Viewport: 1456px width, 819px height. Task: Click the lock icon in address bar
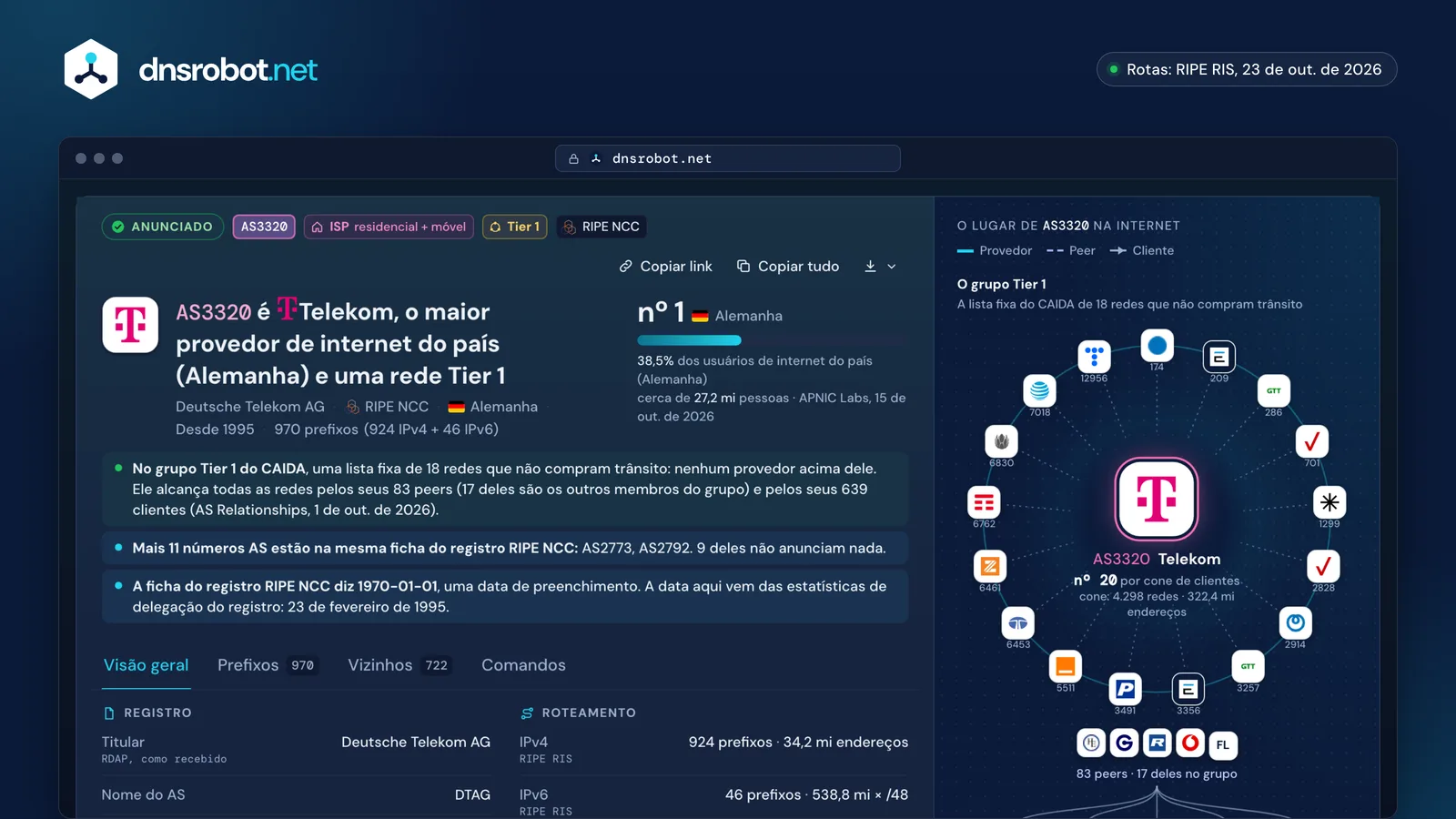click(574, 158)
